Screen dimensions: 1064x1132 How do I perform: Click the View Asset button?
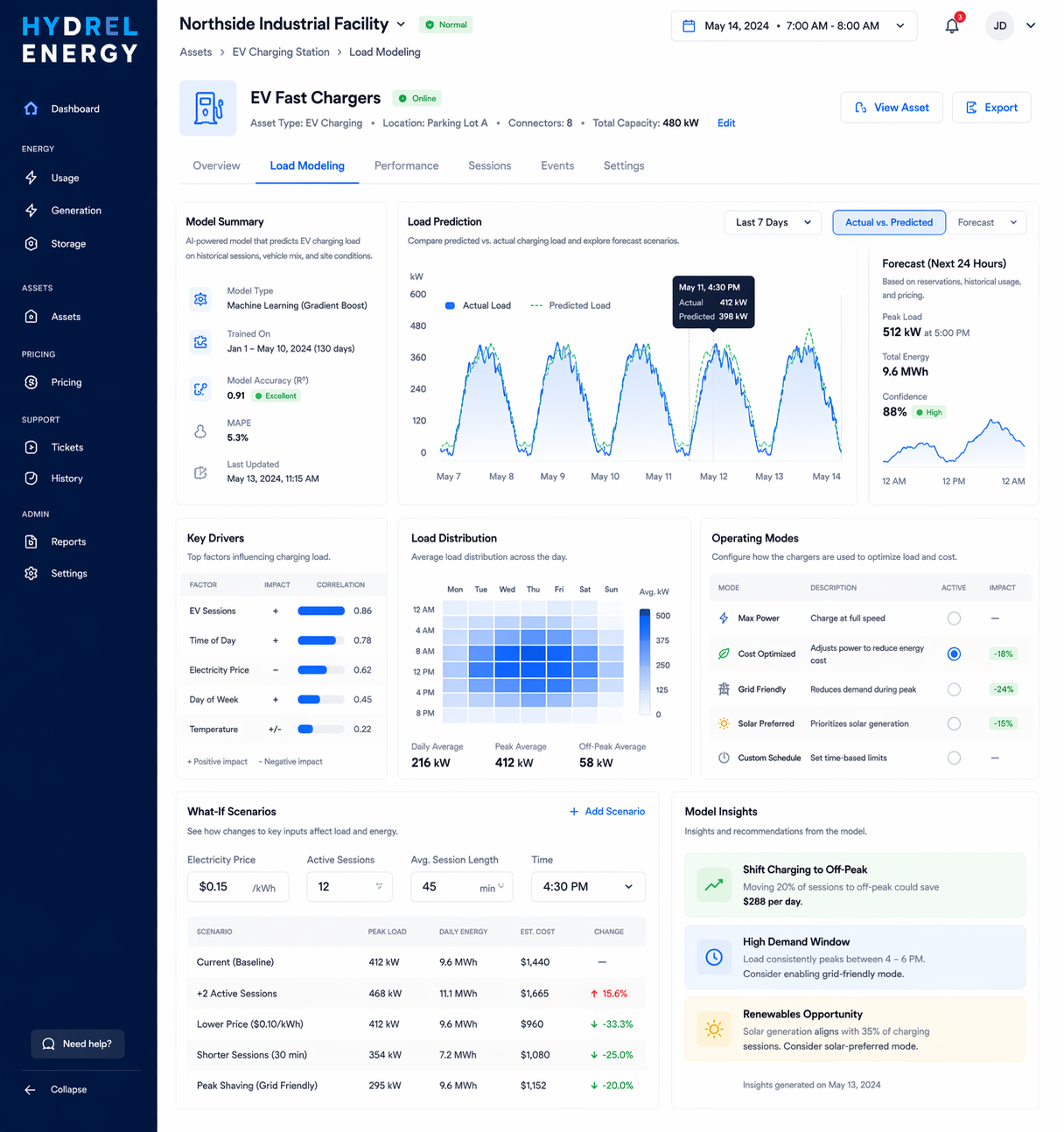[x=892, y=108]
